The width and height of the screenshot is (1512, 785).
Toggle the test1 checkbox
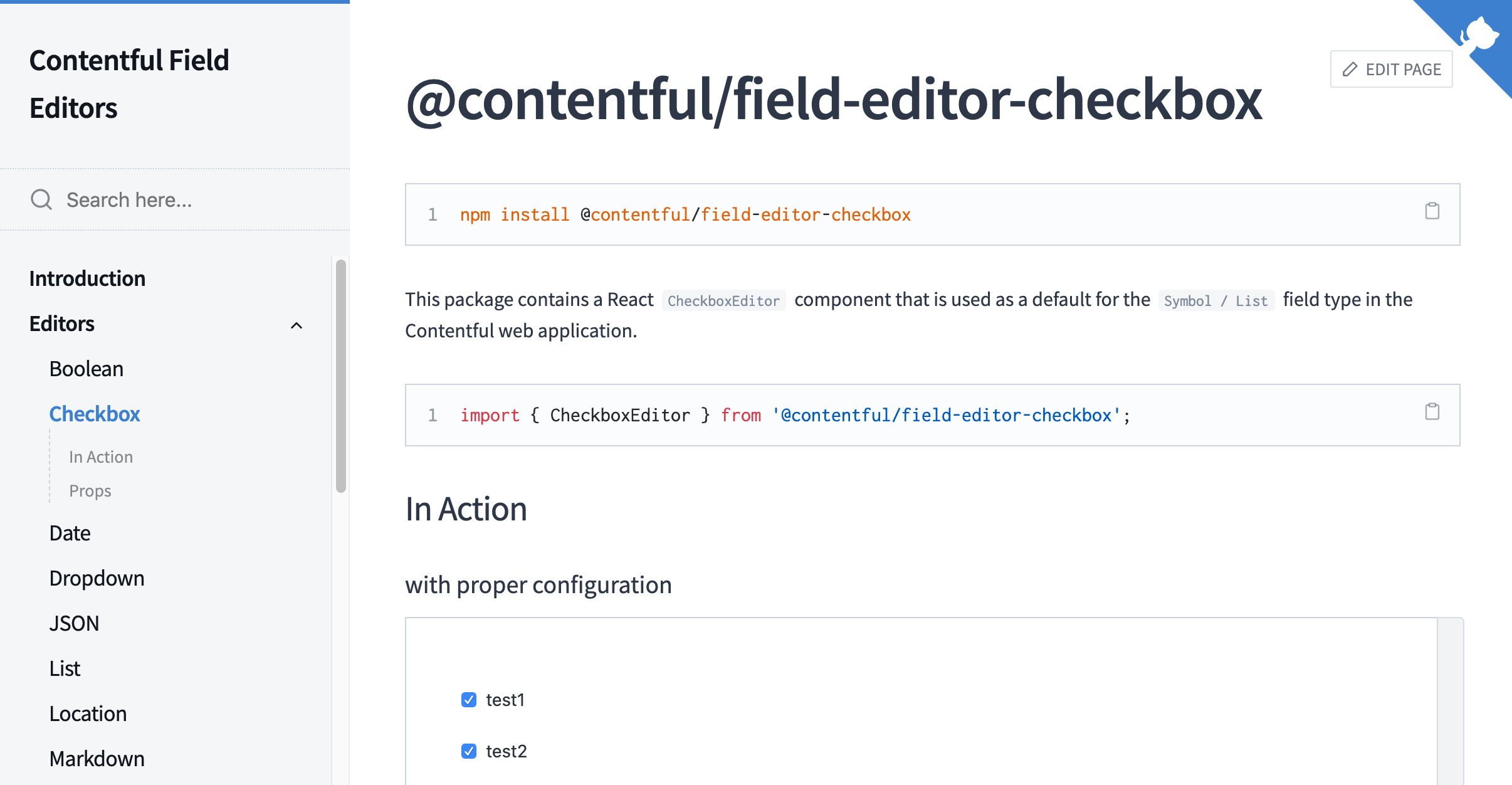[x=468, y=699]
